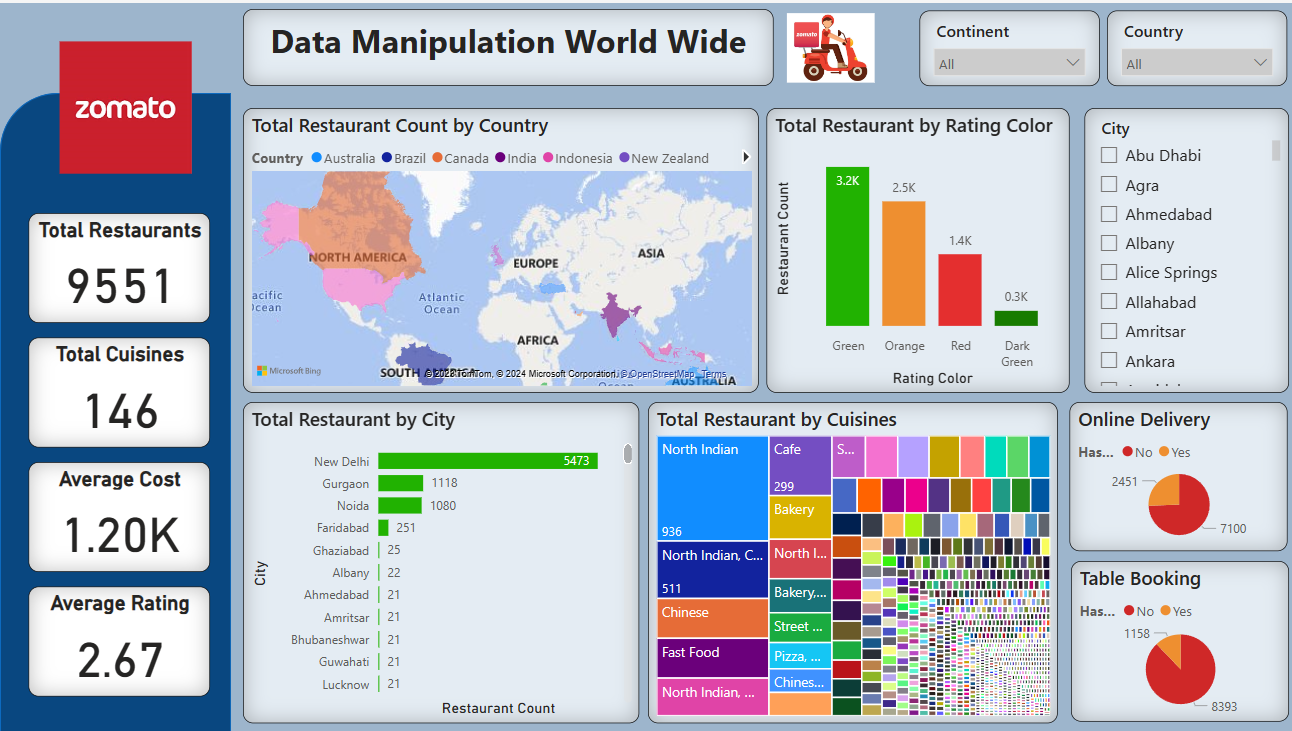Click the 'No' legend dot in Online Delivery

(x=1128, y=452)
